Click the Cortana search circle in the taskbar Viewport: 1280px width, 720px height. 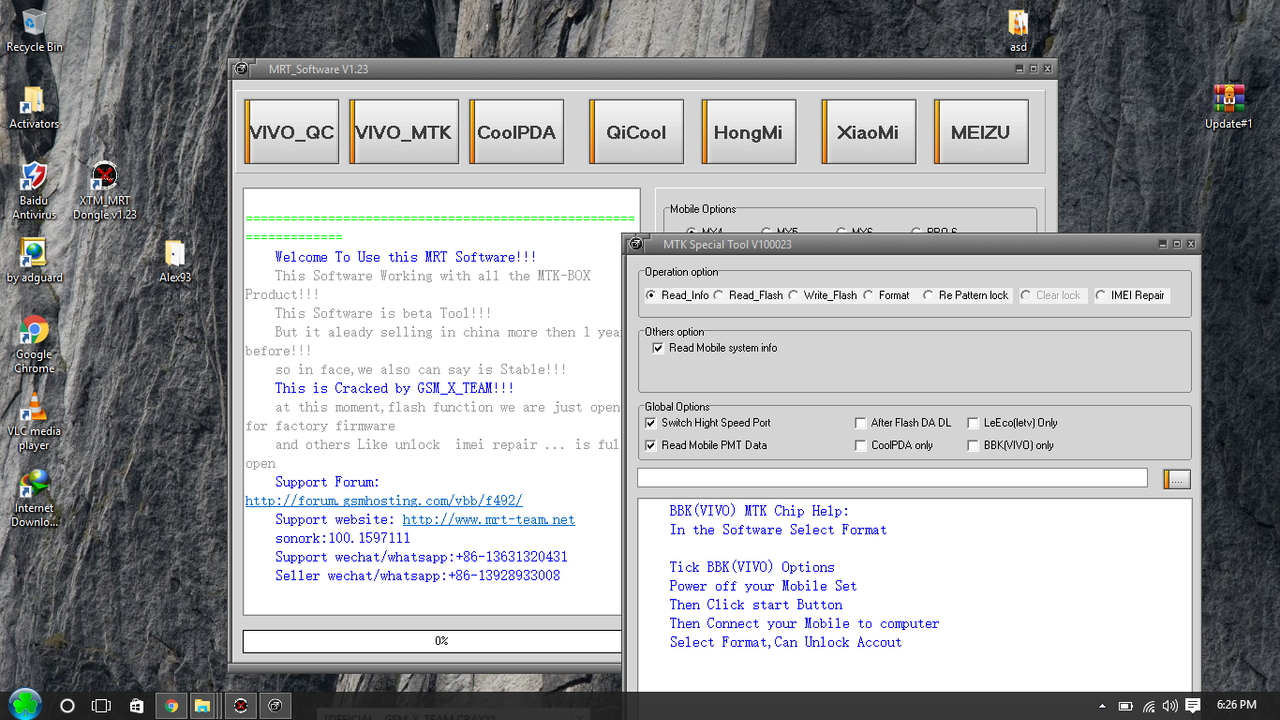tap(67, 705)
